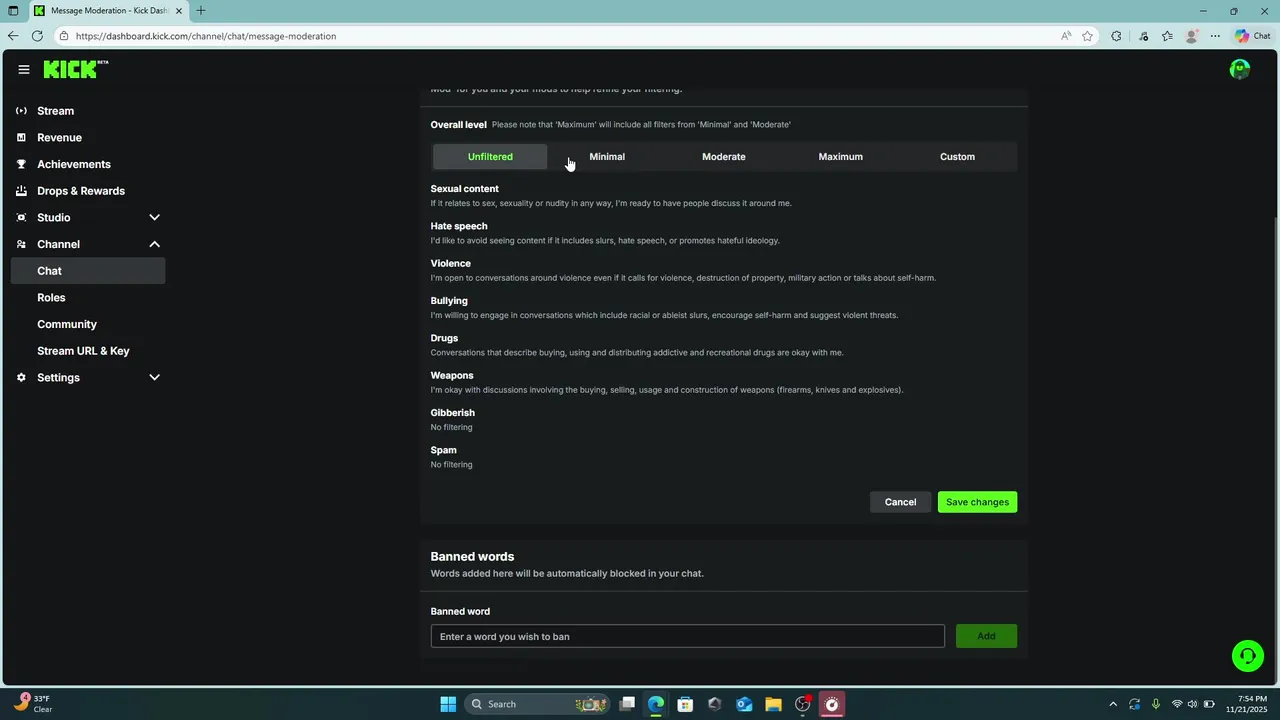Go back with the browser back arrow
The height and width of the screenshot is (720, 1280).
pyautogui.click(x=13, y=36)
